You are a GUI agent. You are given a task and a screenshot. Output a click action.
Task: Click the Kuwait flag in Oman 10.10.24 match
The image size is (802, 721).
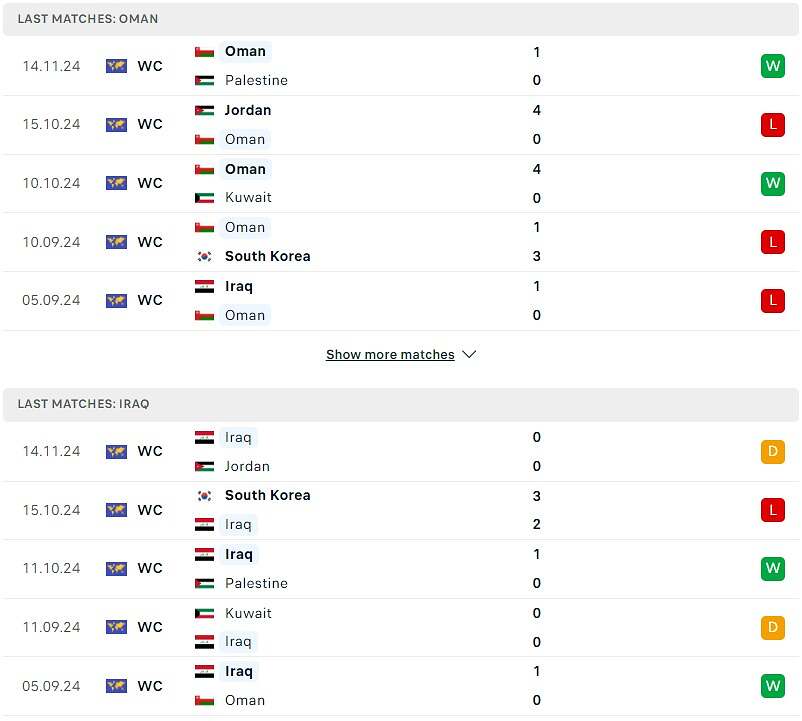[x=205, y=198]
